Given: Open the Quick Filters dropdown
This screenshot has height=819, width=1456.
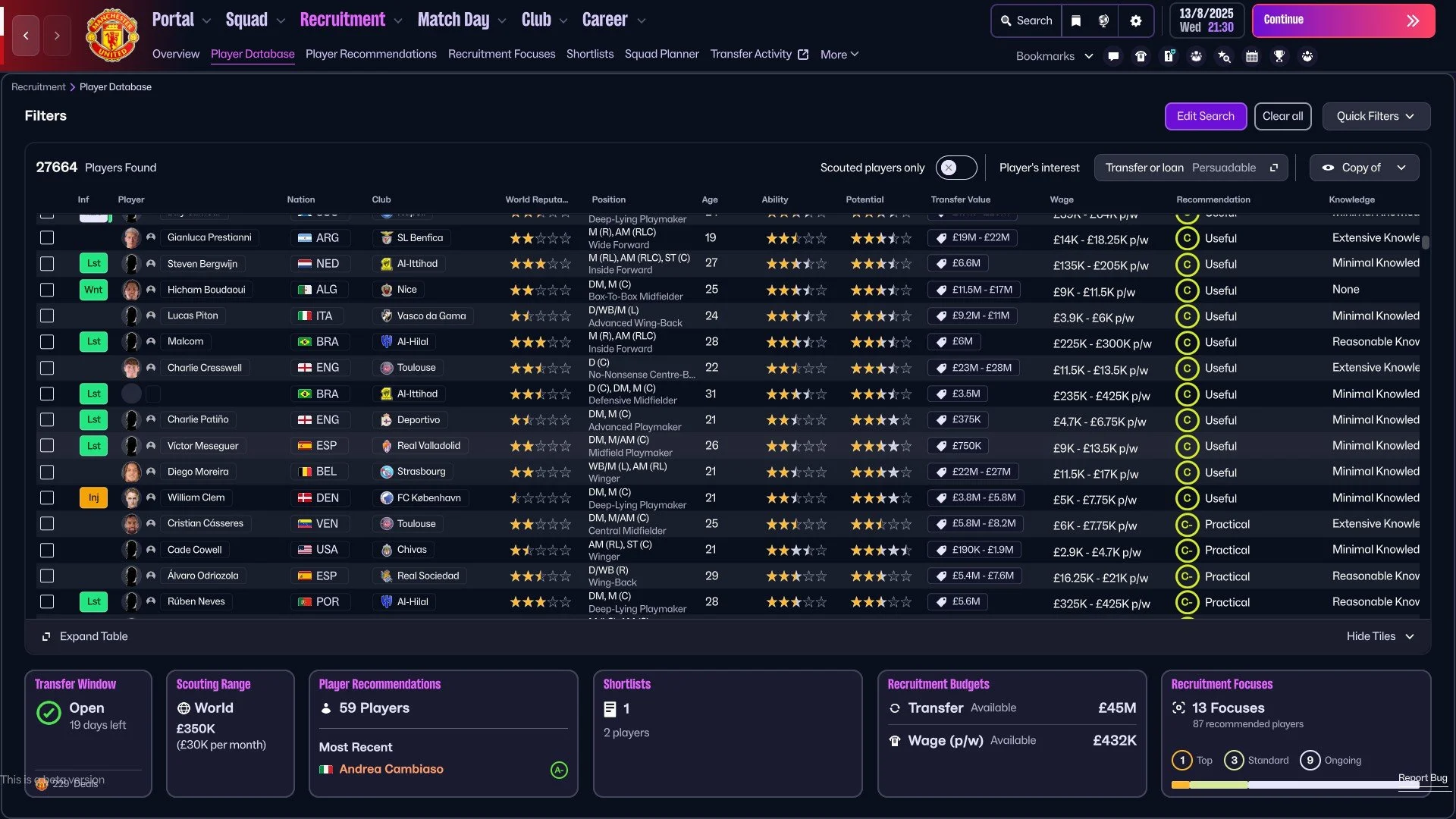Looking at the screenshot, I should click(x=1376, y=116).
